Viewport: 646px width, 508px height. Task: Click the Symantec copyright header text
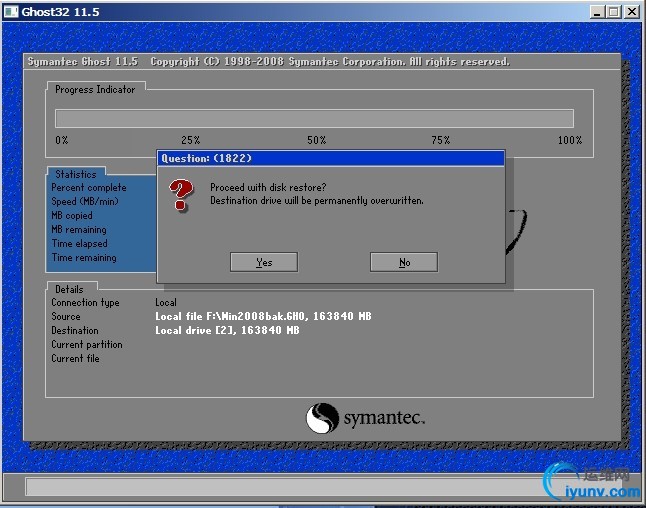tap(269, 62)
